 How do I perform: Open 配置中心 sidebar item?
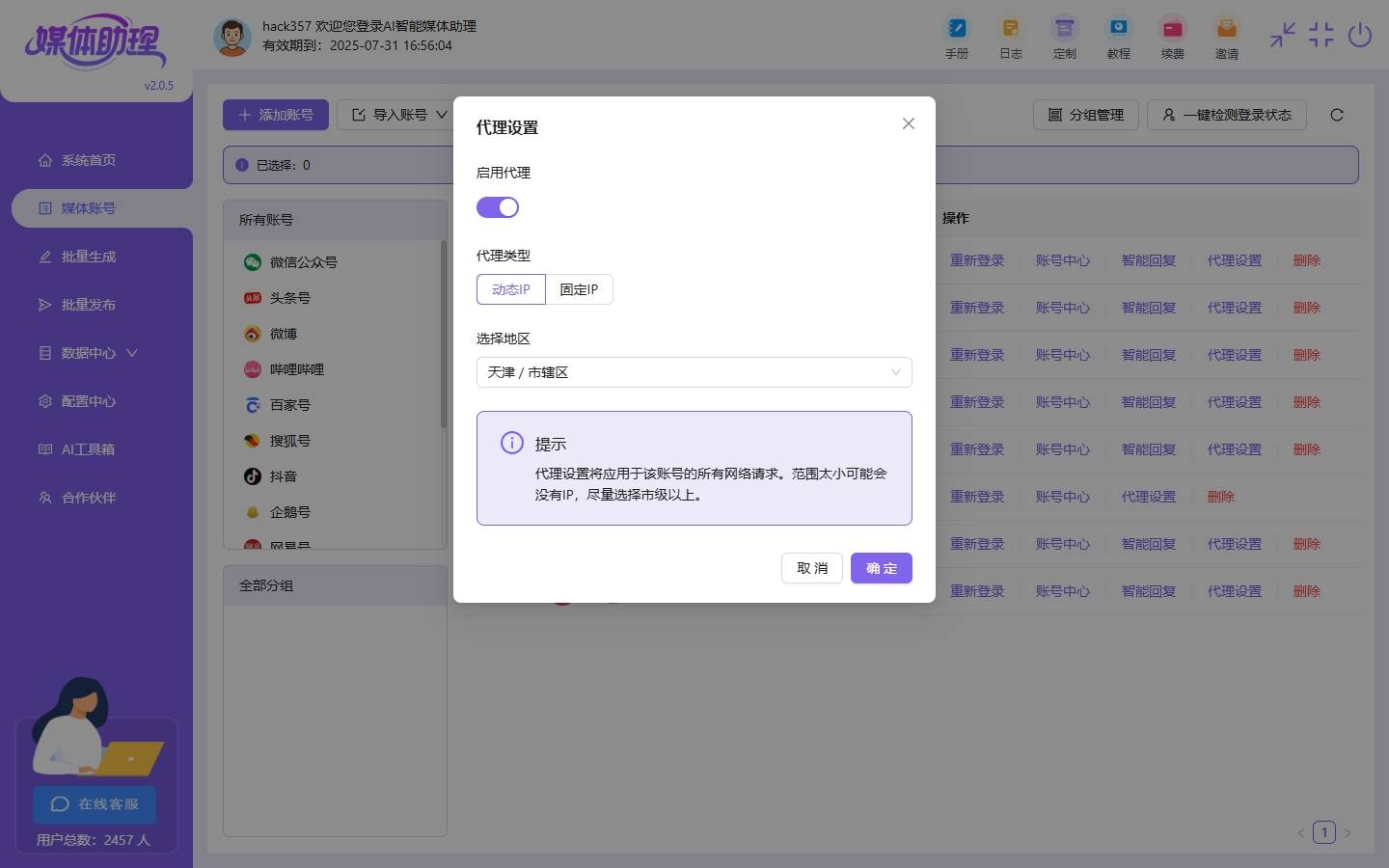point(89,401)
